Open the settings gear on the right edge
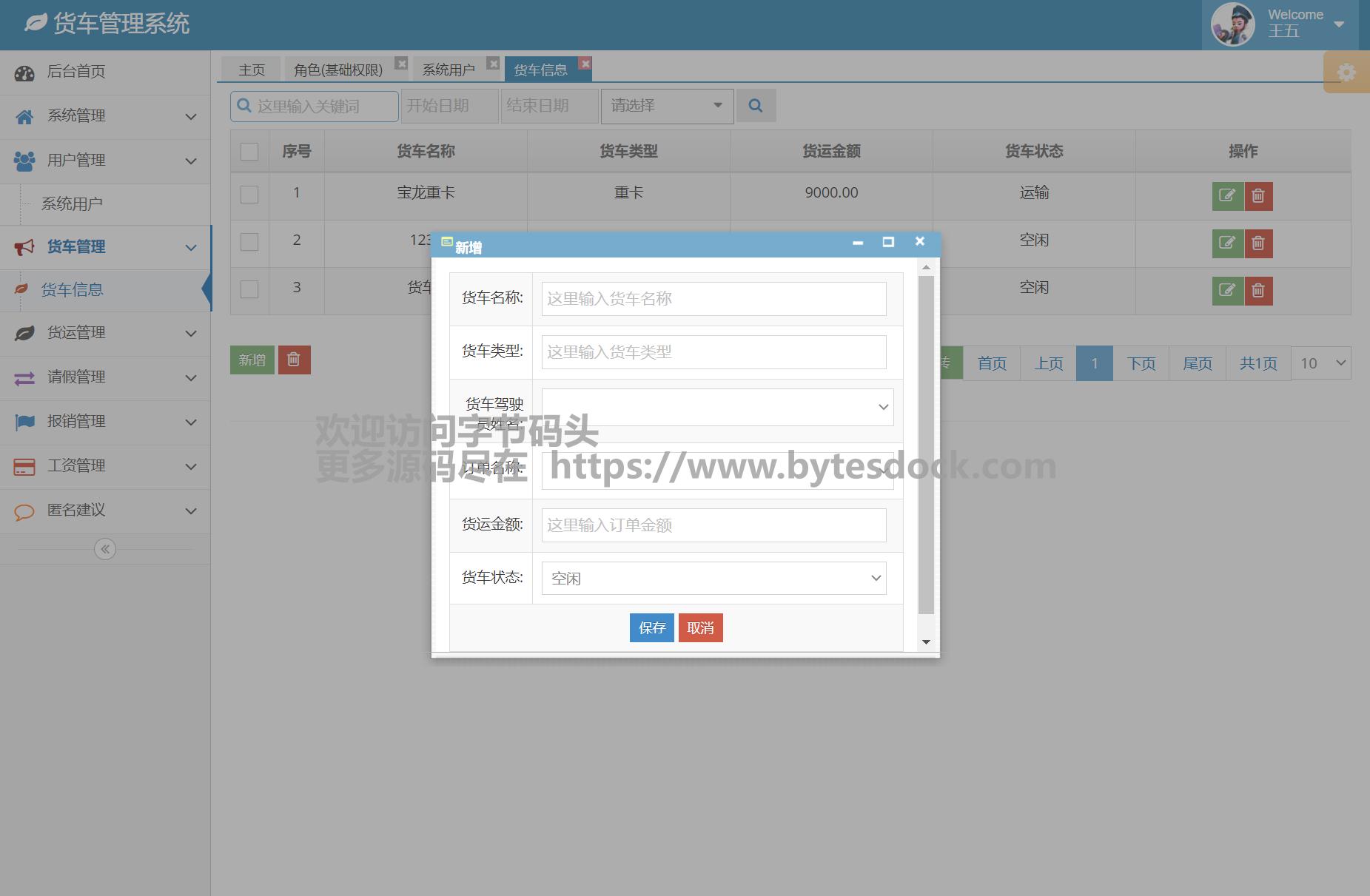Image resolution: width=1370 pixels, height=896 pixels. [1346, 73]
